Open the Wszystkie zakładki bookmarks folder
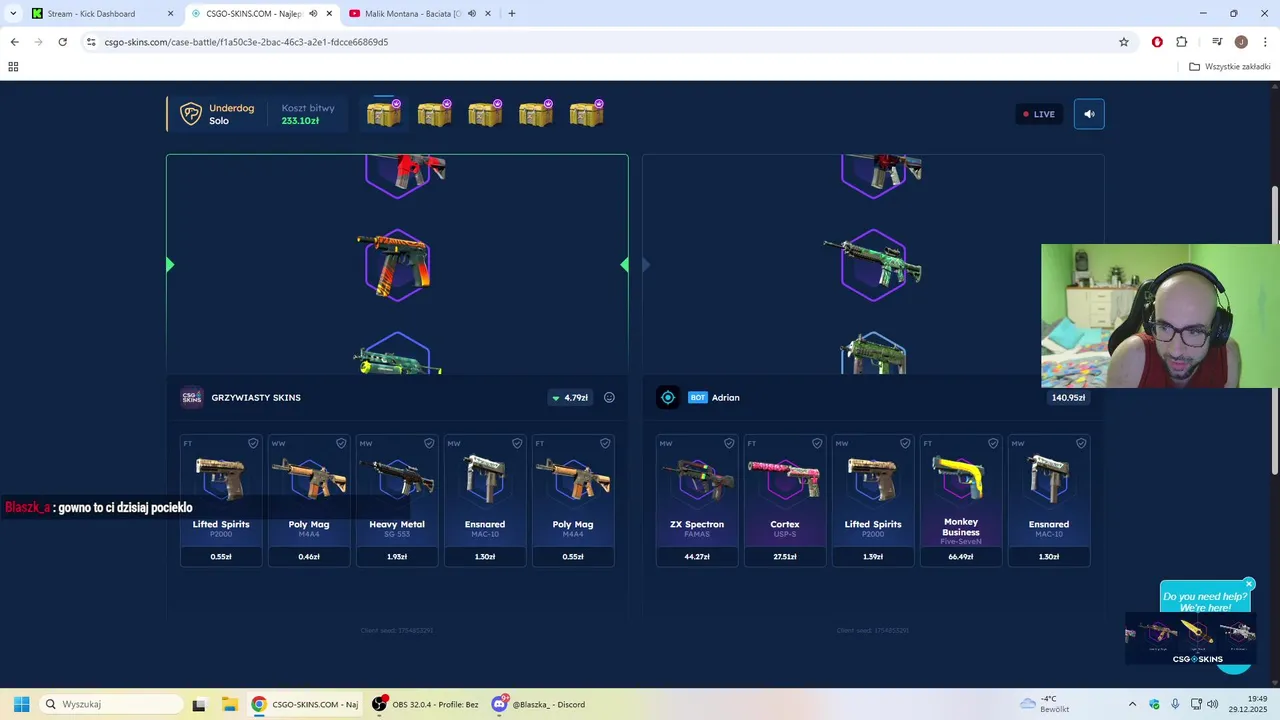1280x720 pixels. pyautogui.click(x=1230, y=67)
